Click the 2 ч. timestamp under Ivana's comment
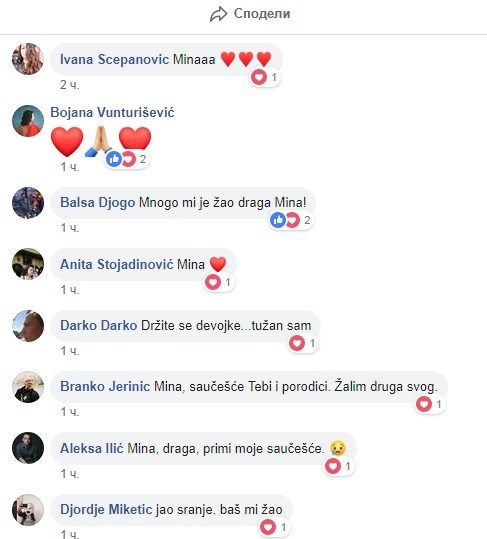The width and height of the screenshot is (487, 539). (69, 85)
